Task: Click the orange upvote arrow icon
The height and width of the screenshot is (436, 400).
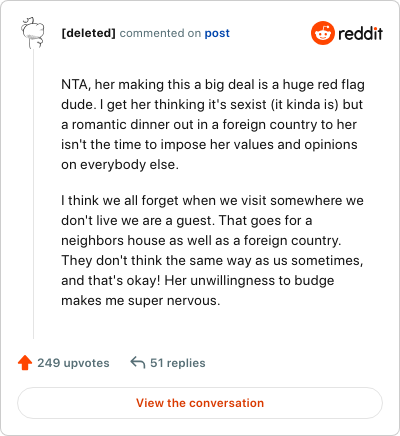Action: tap(25, 363)
